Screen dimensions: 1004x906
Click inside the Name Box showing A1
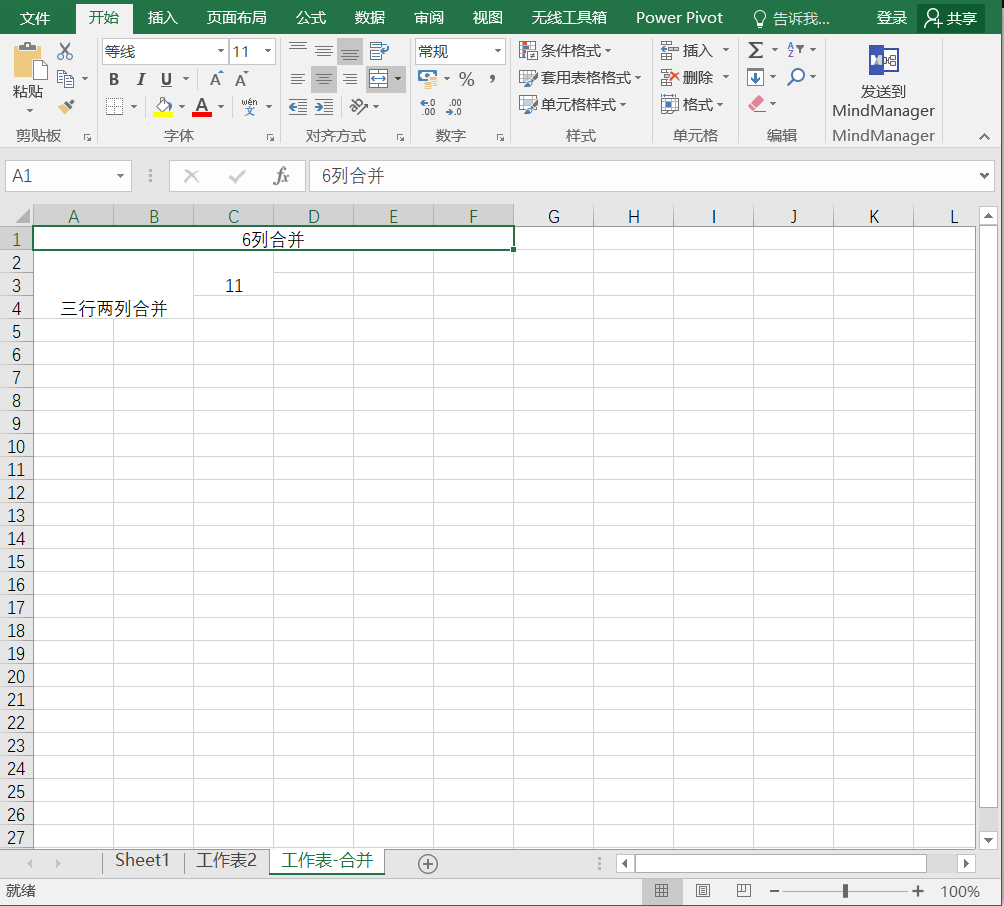[x=60, y=175]
